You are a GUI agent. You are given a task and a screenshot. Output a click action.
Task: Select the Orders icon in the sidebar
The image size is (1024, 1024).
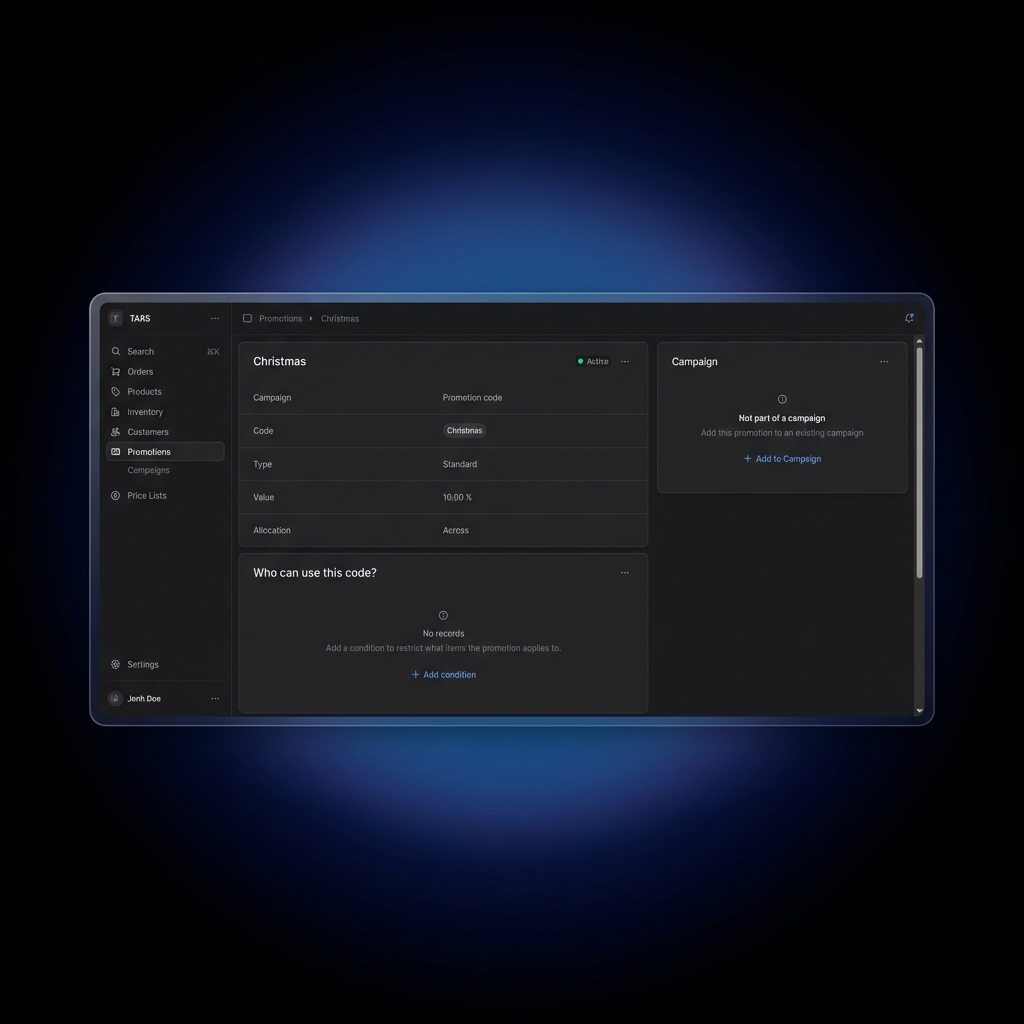[x=116, y=371]
